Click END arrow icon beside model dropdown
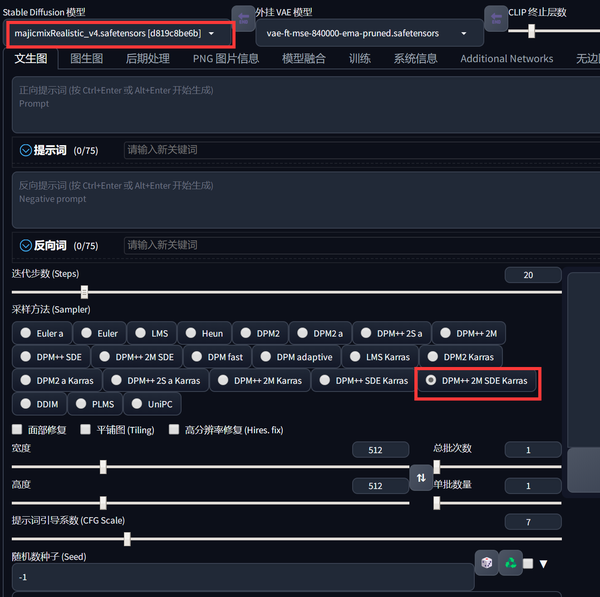600x597 pixels. pyautogui.click(x=243, y=18)
